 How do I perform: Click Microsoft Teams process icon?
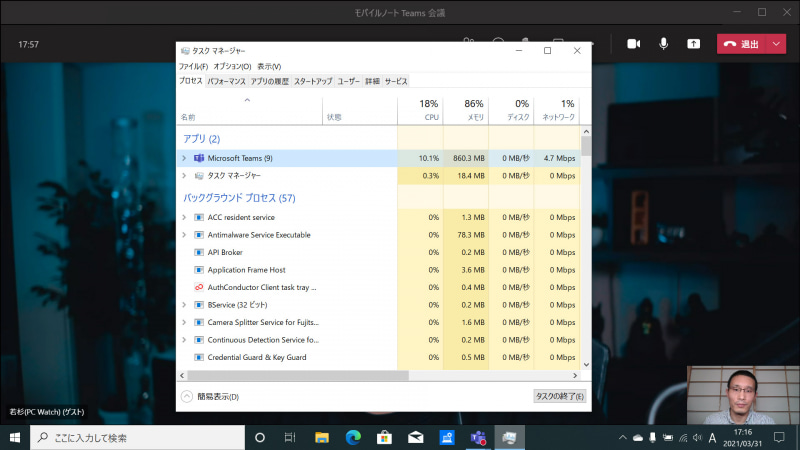tap(199, 158)
